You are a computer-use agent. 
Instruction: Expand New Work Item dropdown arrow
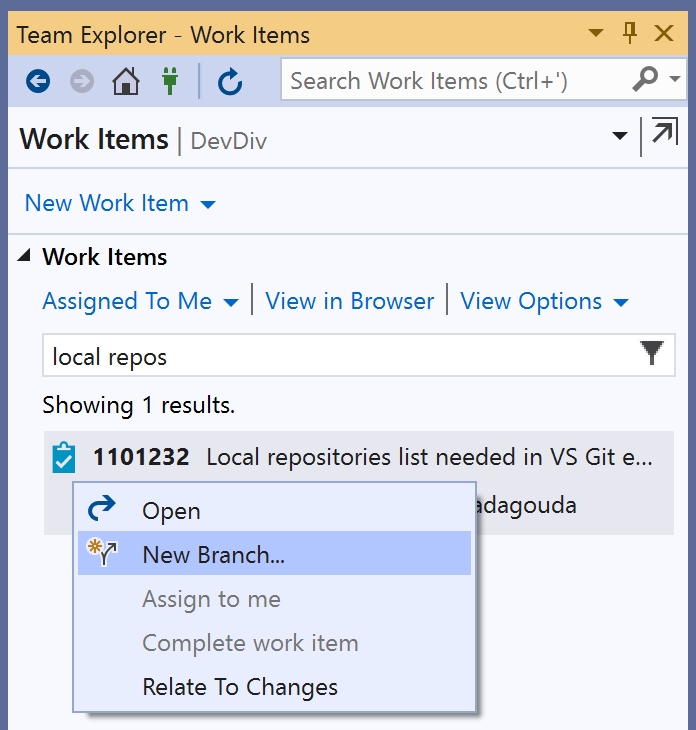pos(208,204)
